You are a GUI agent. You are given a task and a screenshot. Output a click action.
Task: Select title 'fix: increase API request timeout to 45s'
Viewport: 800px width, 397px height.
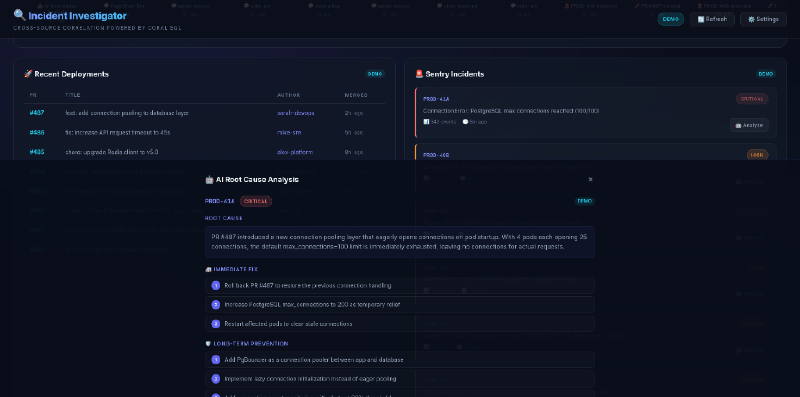(118, 133)
